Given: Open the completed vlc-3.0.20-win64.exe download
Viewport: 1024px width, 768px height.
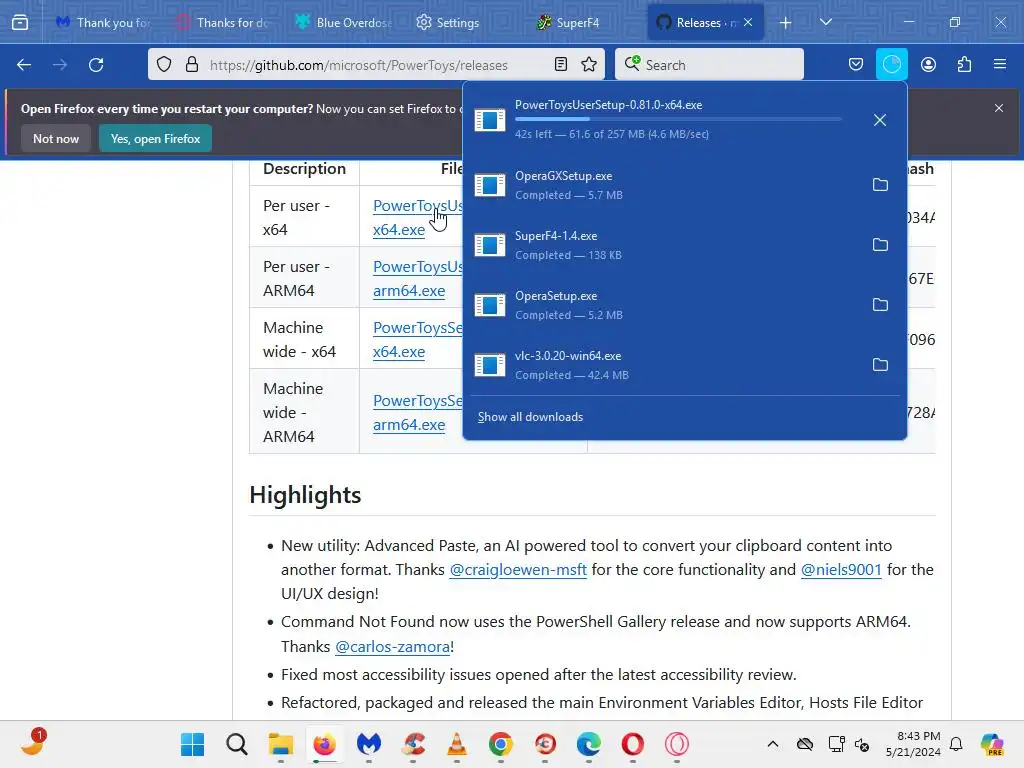Looking at the screenshot, I should pyautogui.click(x=665, y=365).
